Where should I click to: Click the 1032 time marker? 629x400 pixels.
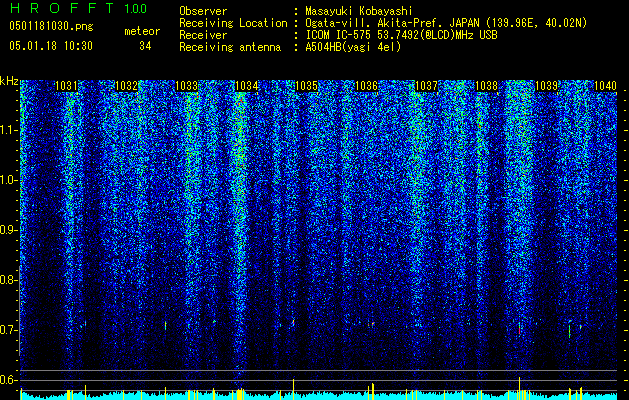click(127, 86)
